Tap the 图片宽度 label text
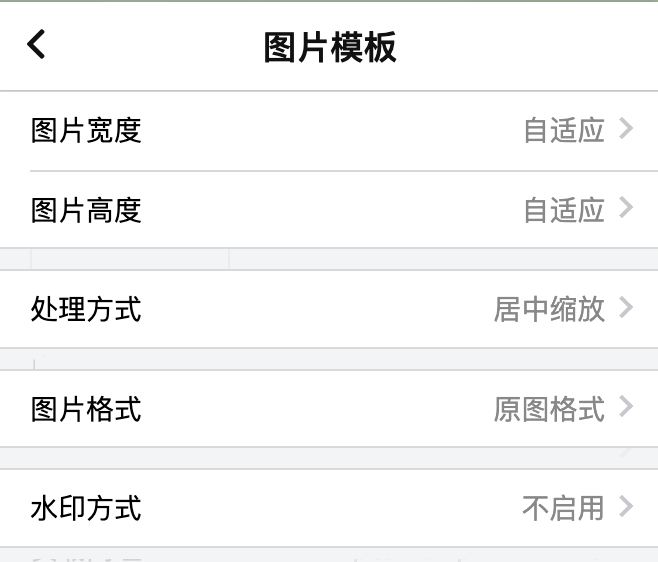The width and height of the screenshot is (658, 562). [x=86, y=131]
